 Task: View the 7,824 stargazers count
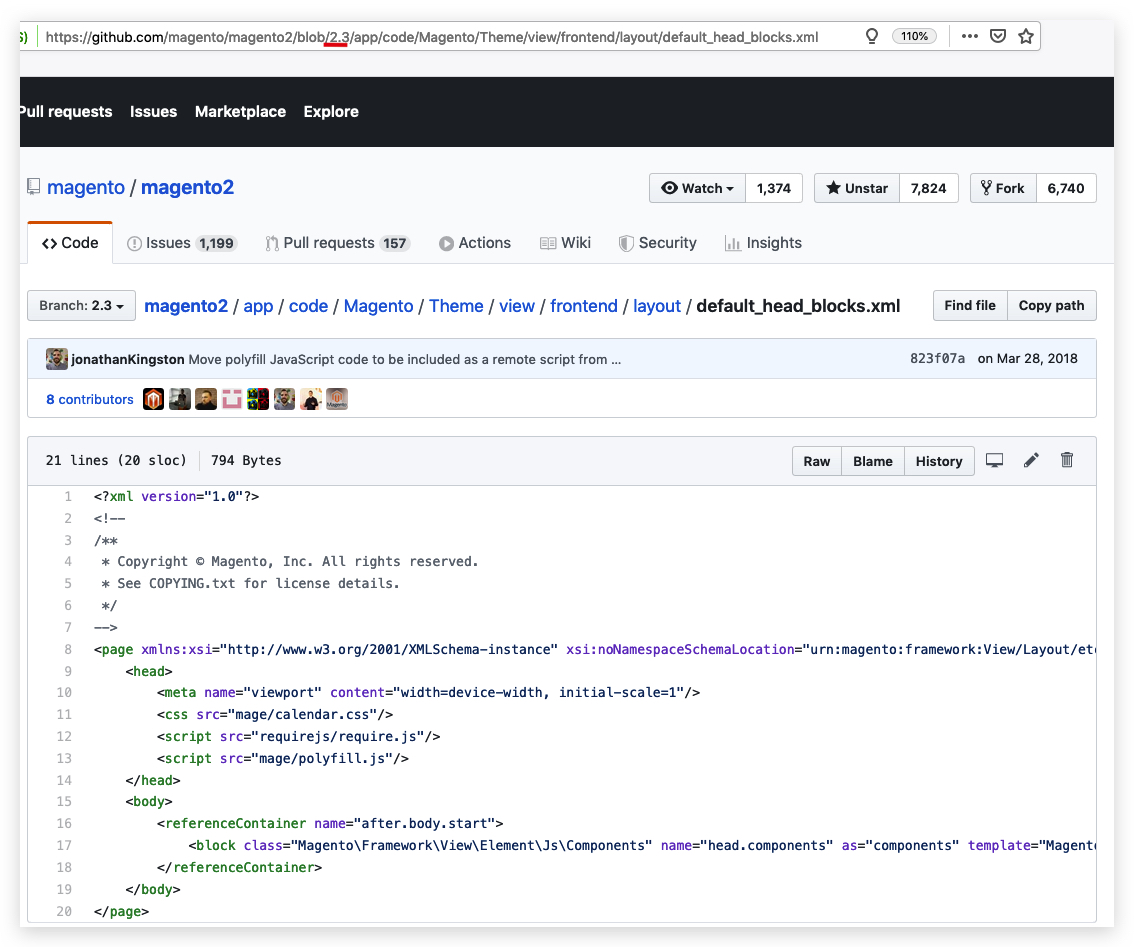(x=929, y=188)
